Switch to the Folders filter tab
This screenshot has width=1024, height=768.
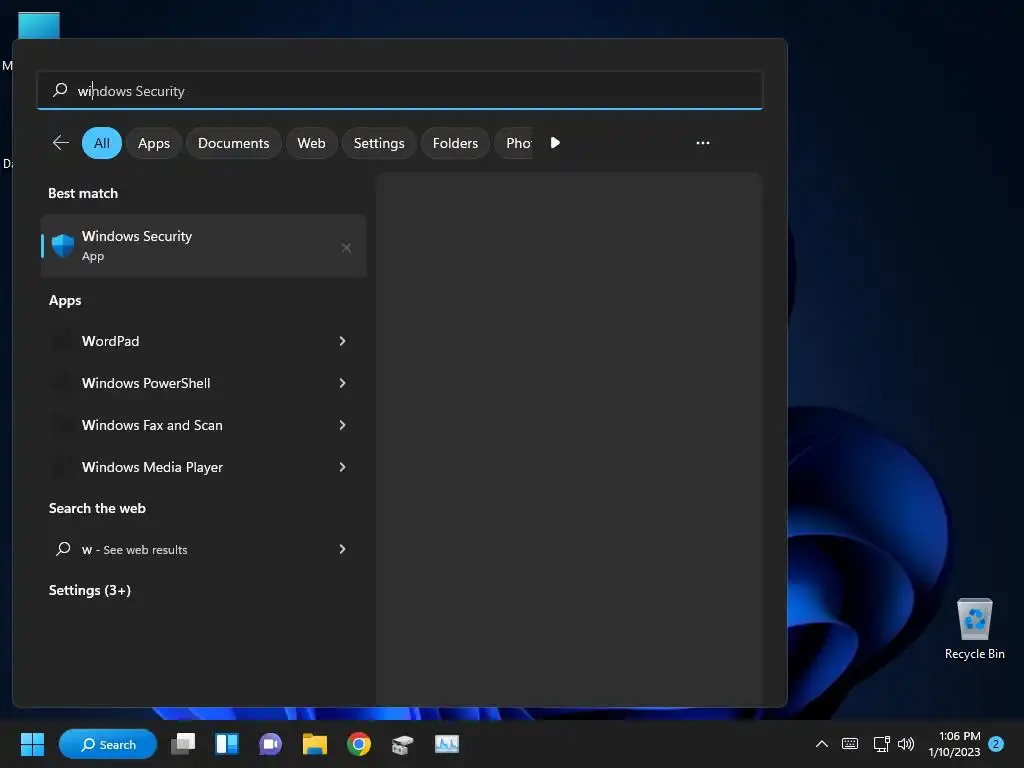pos(455,143)
